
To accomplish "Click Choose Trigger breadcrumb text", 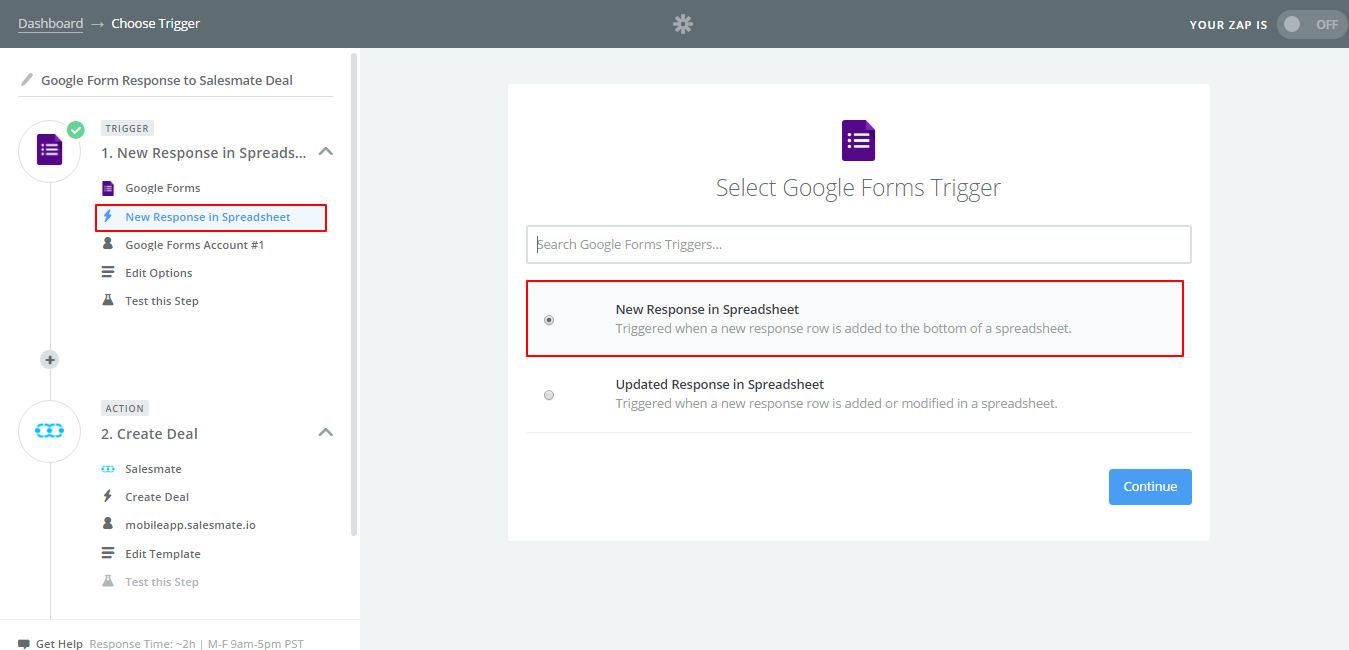I will (156, 23).
